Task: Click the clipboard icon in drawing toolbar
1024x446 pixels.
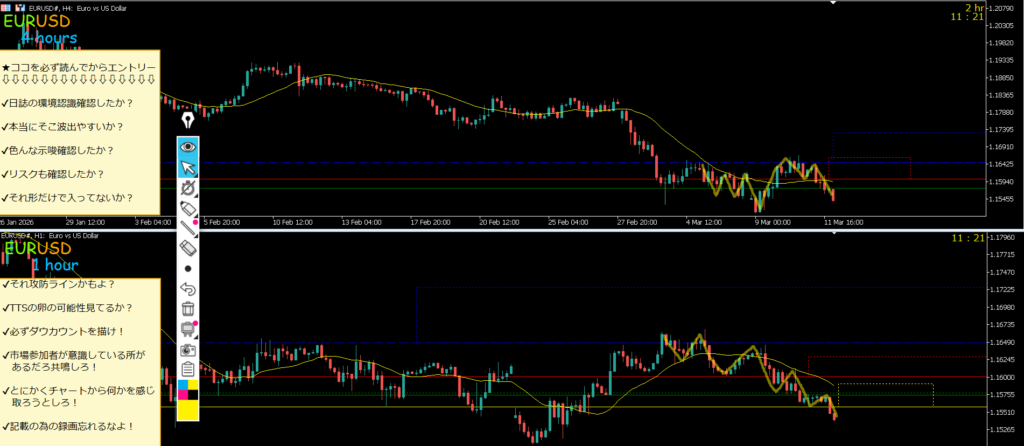Action: 187,370
